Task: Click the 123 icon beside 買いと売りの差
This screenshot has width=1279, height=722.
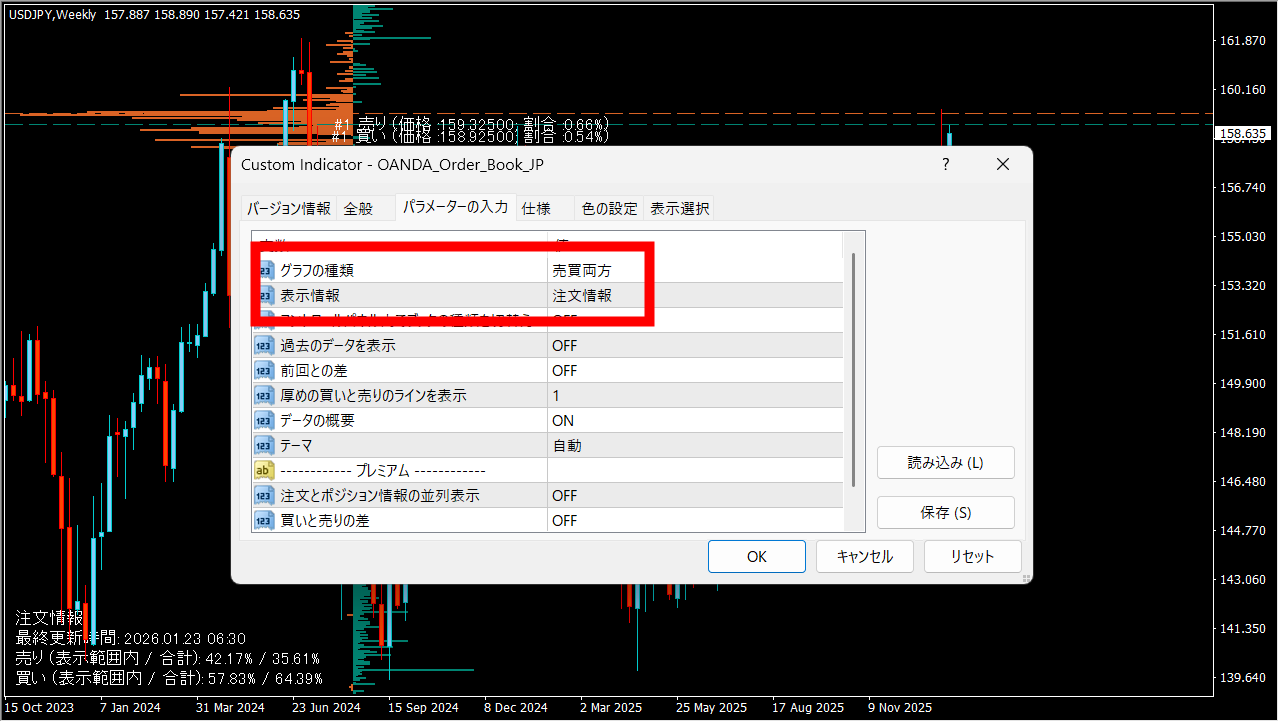Action: pyautogui.click(x=264, y=520)
